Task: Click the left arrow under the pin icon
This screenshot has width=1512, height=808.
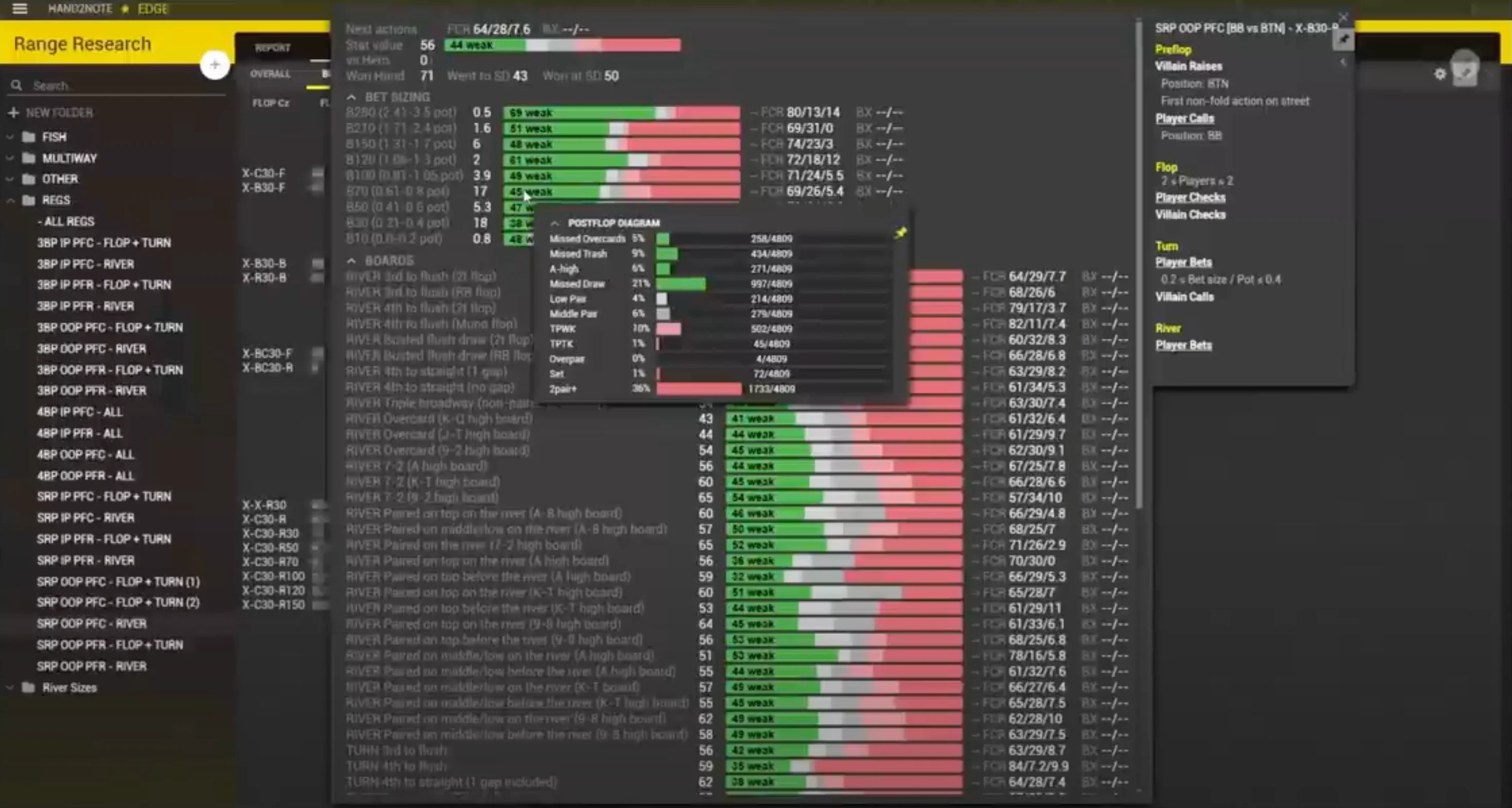Action: tap(1343, 62)
